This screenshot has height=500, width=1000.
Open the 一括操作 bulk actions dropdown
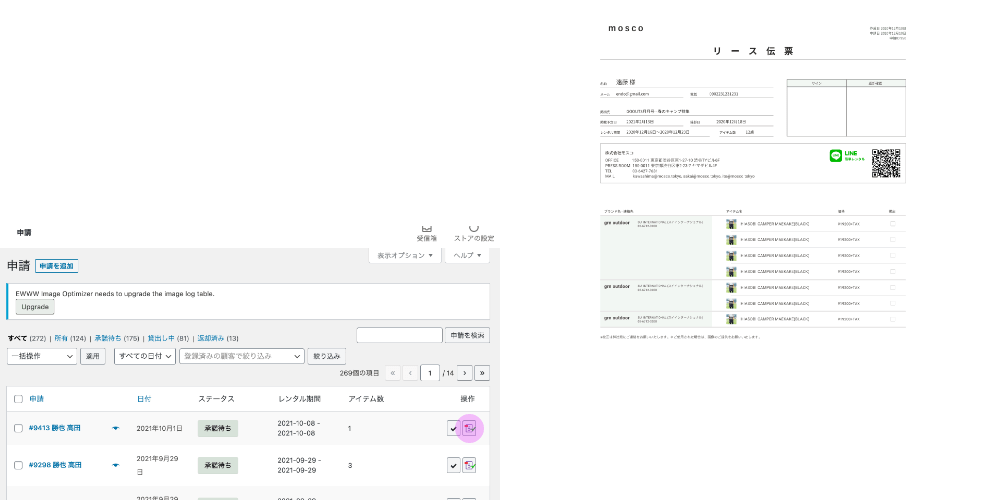pos(42,356)
